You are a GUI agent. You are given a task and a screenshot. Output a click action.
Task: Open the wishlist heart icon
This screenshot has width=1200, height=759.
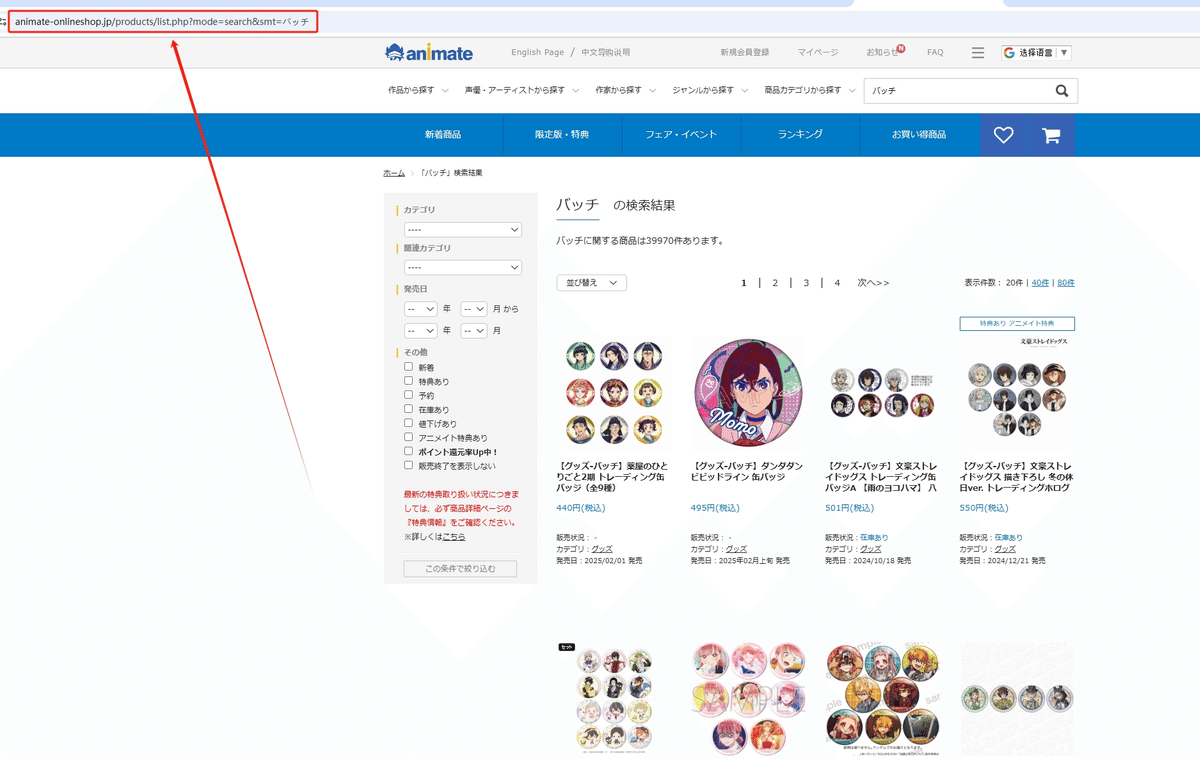pos(1004,135)
